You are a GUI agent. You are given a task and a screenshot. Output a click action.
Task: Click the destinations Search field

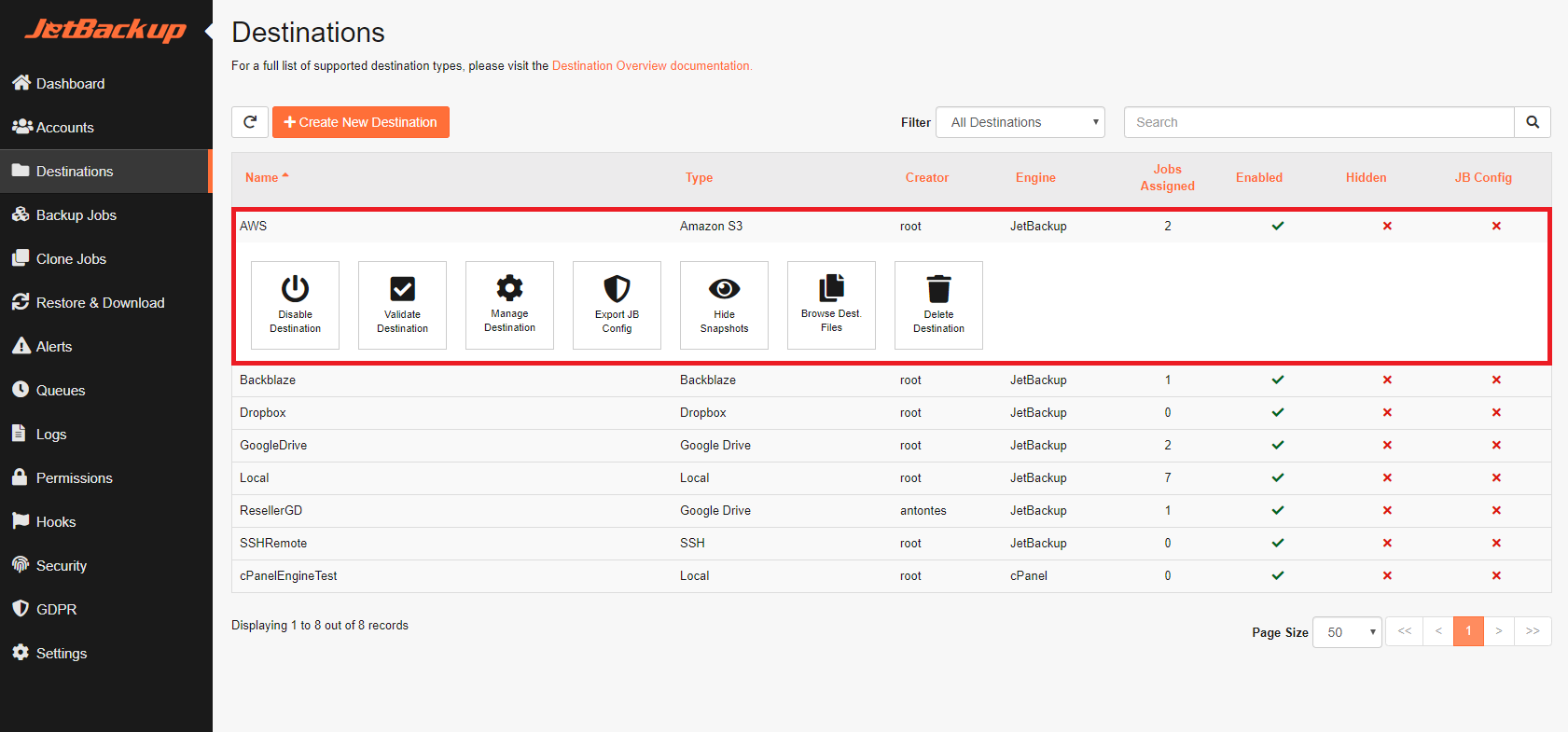pos(1319,122)
